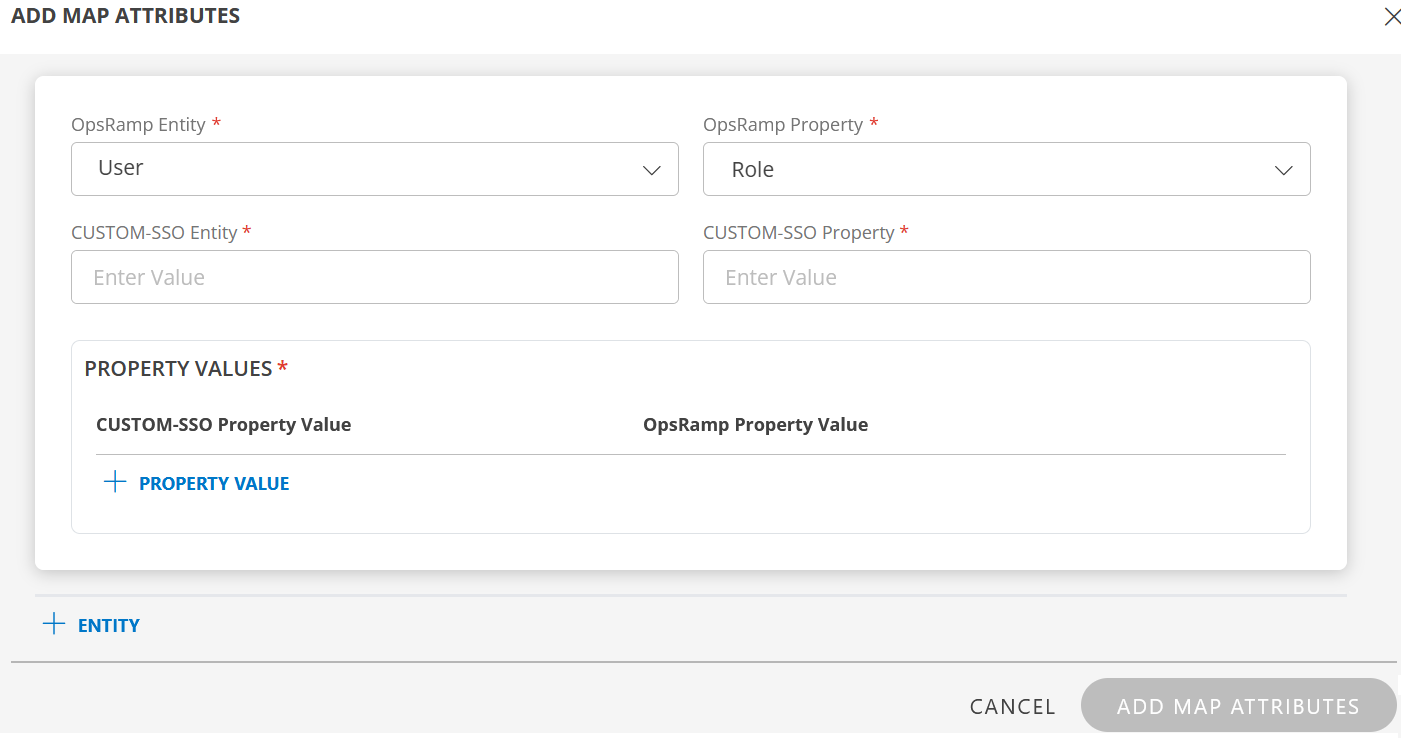This screenshot has width=1401, height=742.
Task: Click the plus icon beside ENTITY
Action: tap(53, 623)
